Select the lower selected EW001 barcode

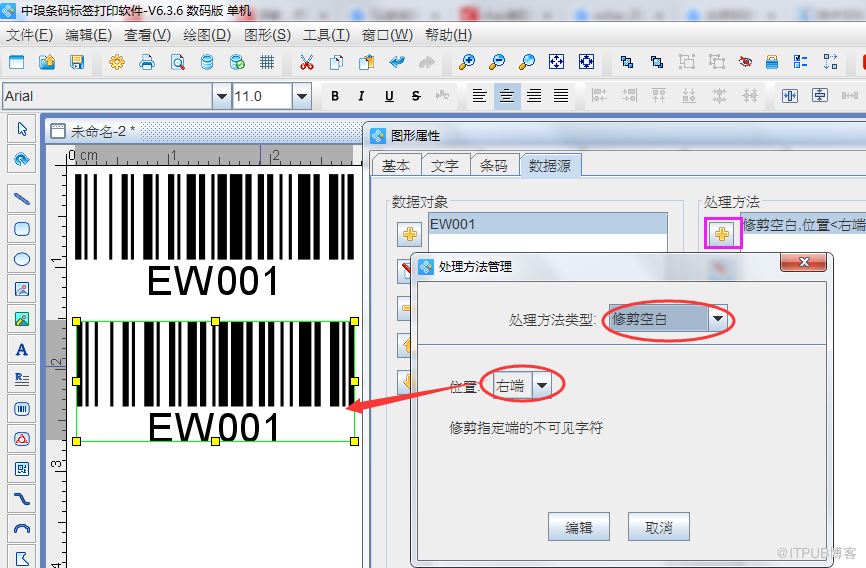tap(215, 381)
